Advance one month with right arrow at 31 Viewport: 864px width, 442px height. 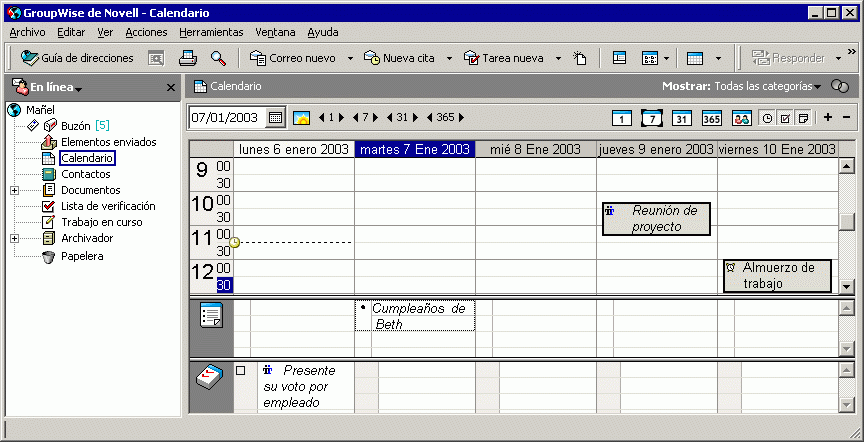415,117
